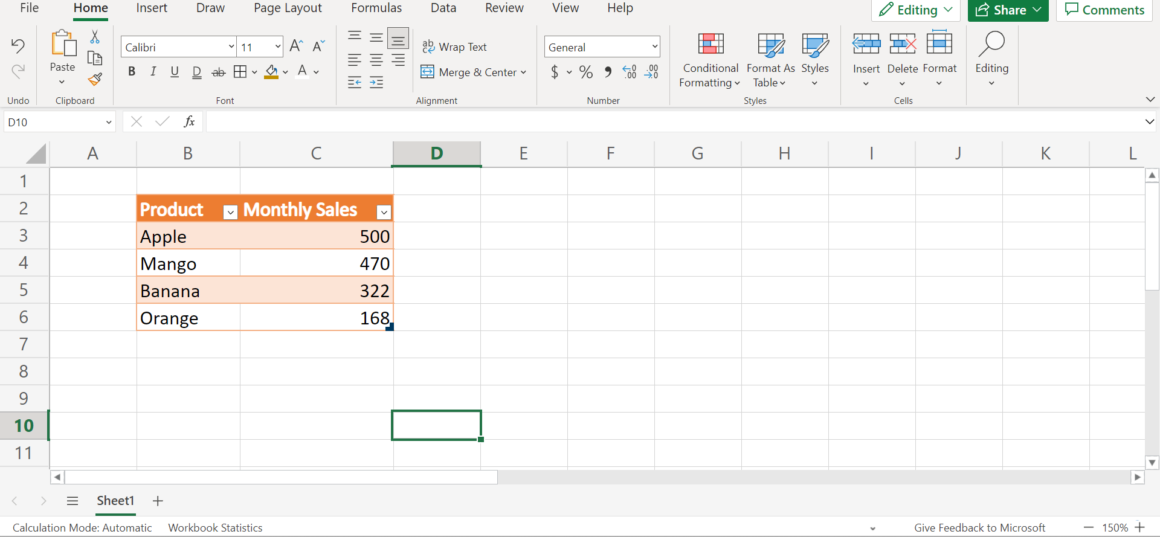Increase cell indent
Viewport: 1160px width, 537px height.
(x=377, y=81)
